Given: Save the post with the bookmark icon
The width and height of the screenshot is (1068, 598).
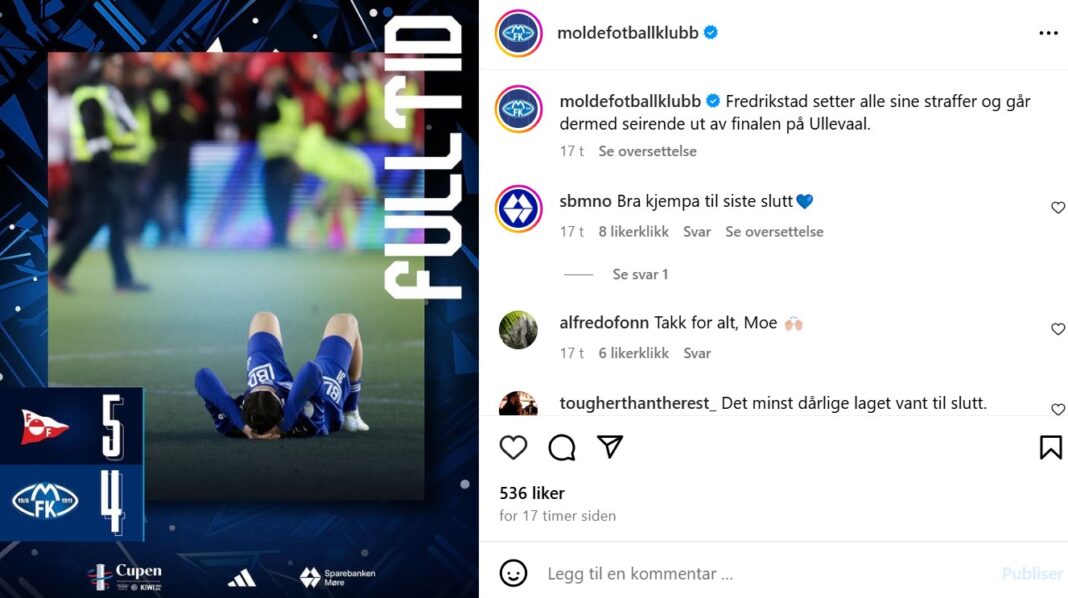Looking at the screenshot, I should pos(1050,447).
